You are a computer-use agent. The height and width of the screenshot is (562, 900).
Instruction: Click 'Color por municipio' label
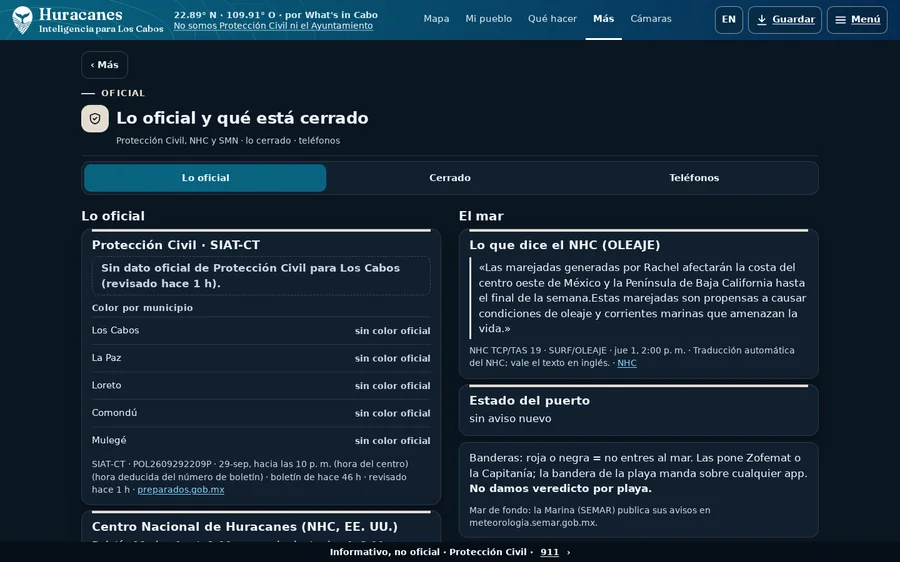[142, 308]
